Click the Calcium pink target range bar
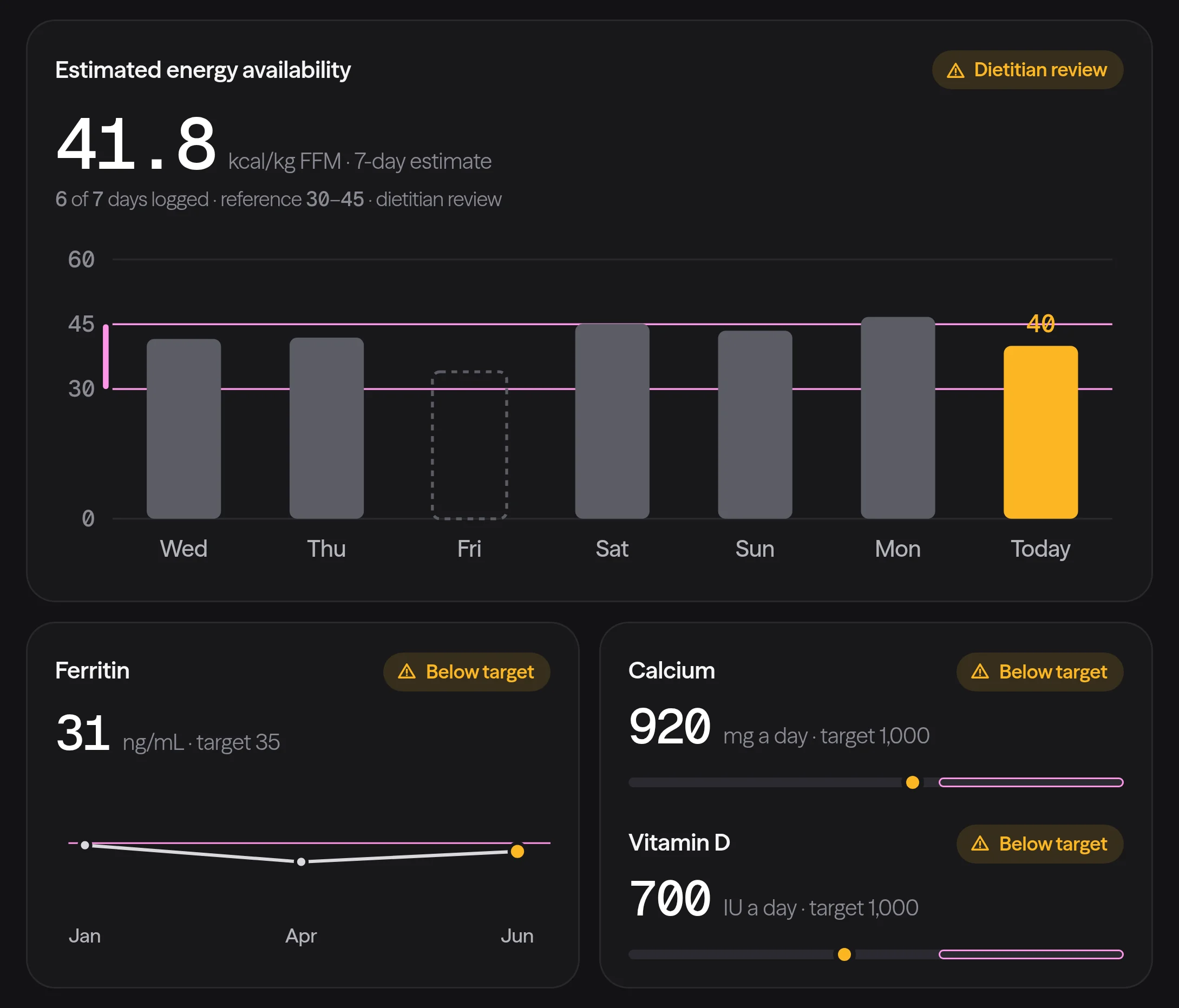Viewport: 1179px width, 1008px height. click(1031, 782)
